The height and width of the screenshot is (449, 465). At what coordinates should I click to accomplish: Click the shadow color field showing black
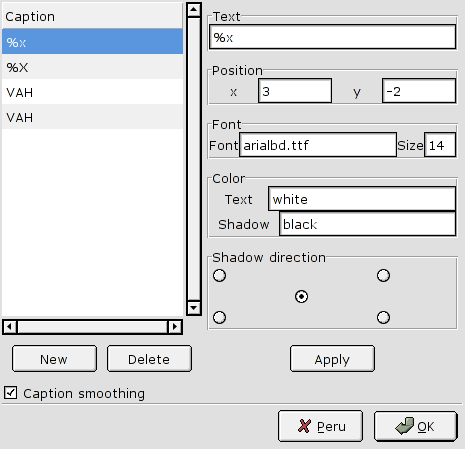(x=367, y=224)
